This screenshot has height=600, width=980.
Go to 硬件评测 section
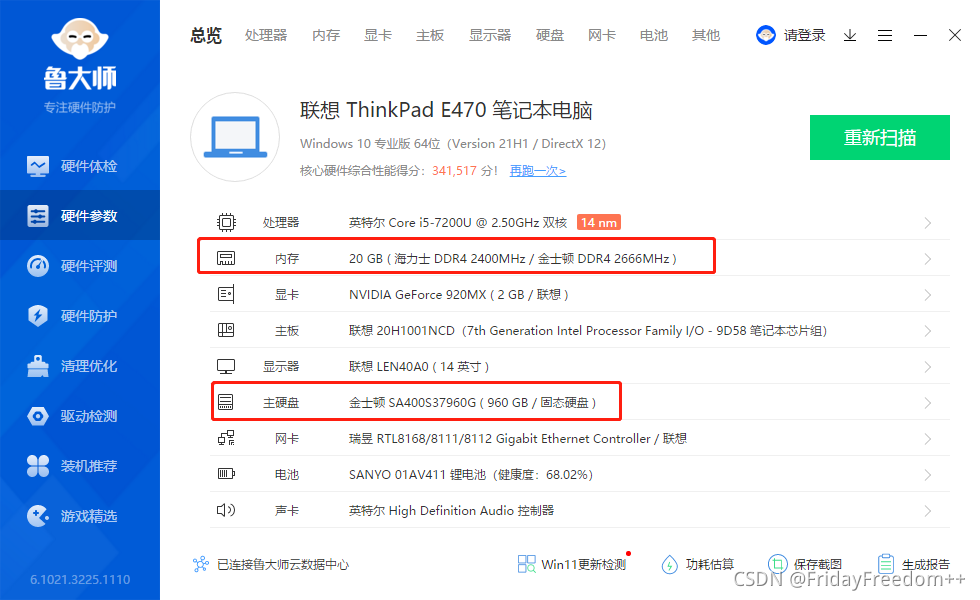(80, 266)
